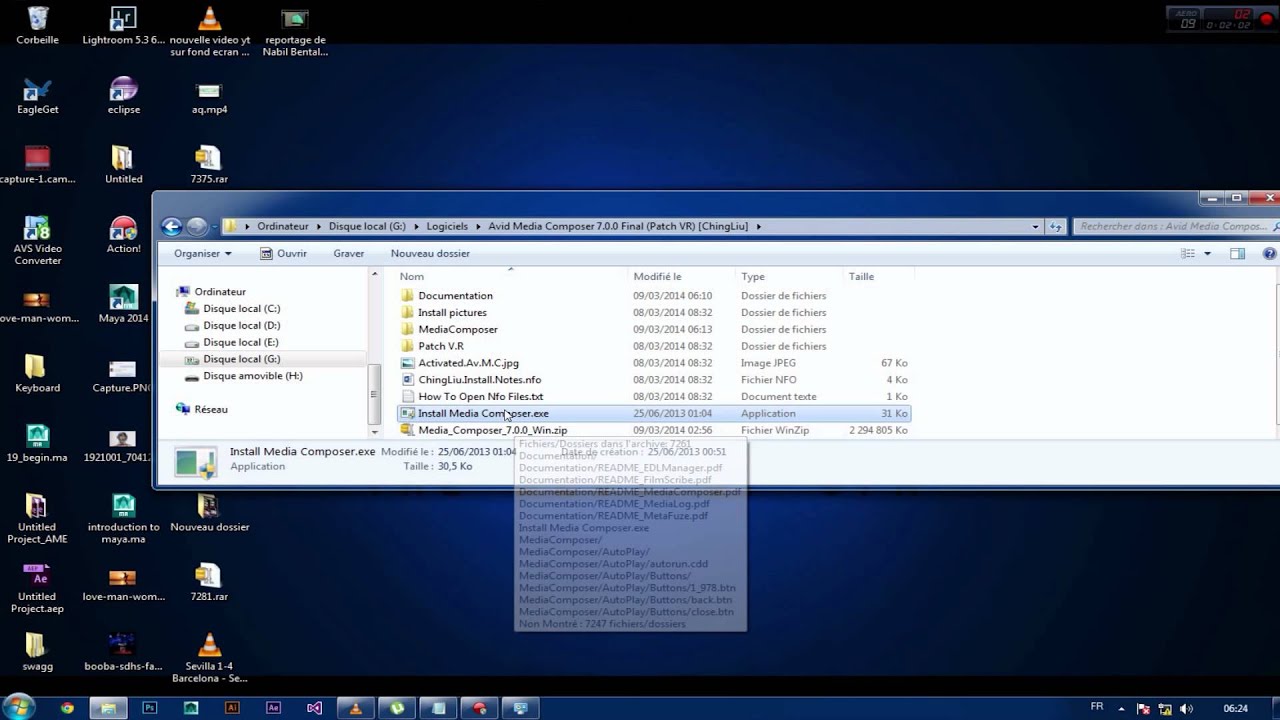Refresh the folder via address bar refresh icon
Viewport: 1280px width, 720px height.
pyautogui.click(x=1055, y=227)
